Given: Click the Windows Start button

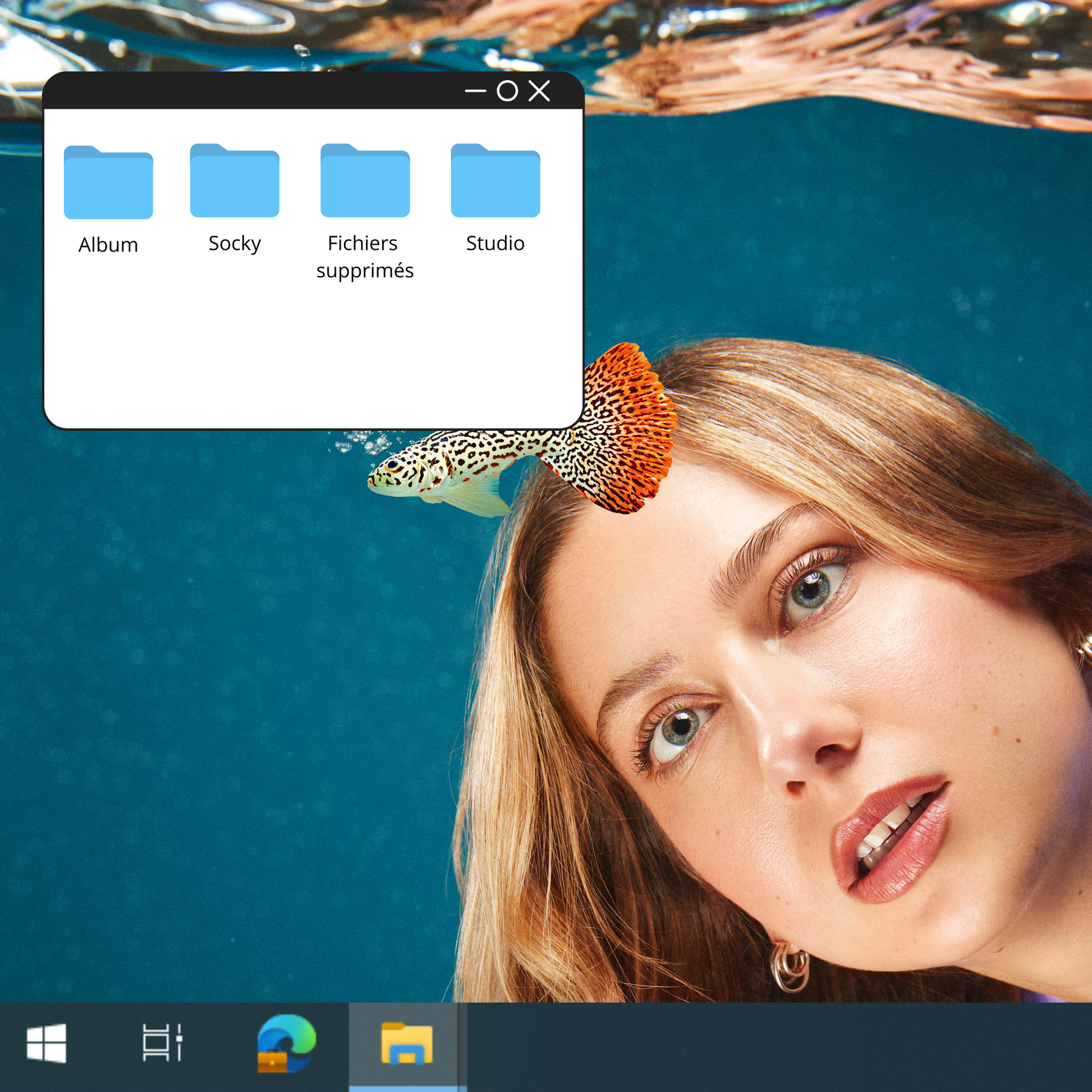Looking at the screenshot, I should pos(47,1043).
